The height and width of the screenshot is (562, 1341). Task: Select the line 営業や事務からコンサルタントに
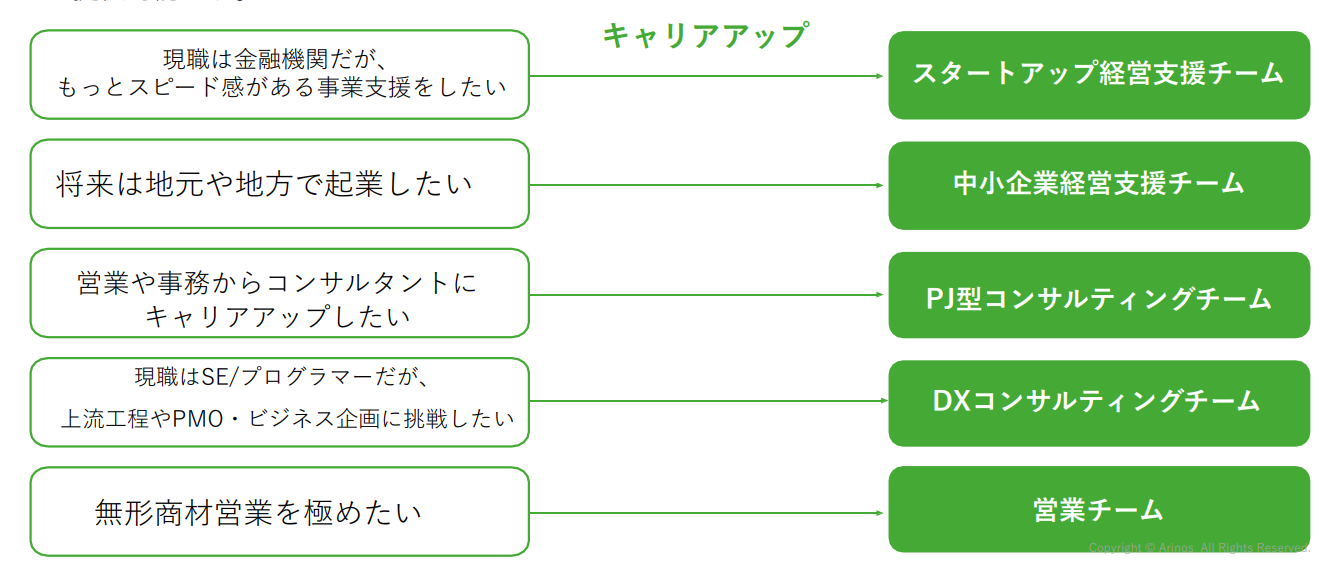click(x=277, y=283)
